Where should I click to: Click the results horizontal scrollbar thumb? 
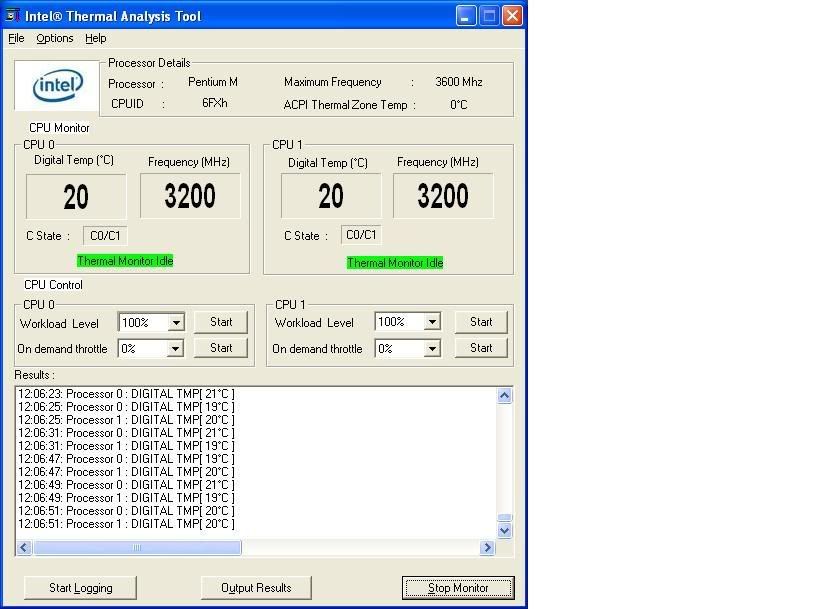tap(137, 547)
